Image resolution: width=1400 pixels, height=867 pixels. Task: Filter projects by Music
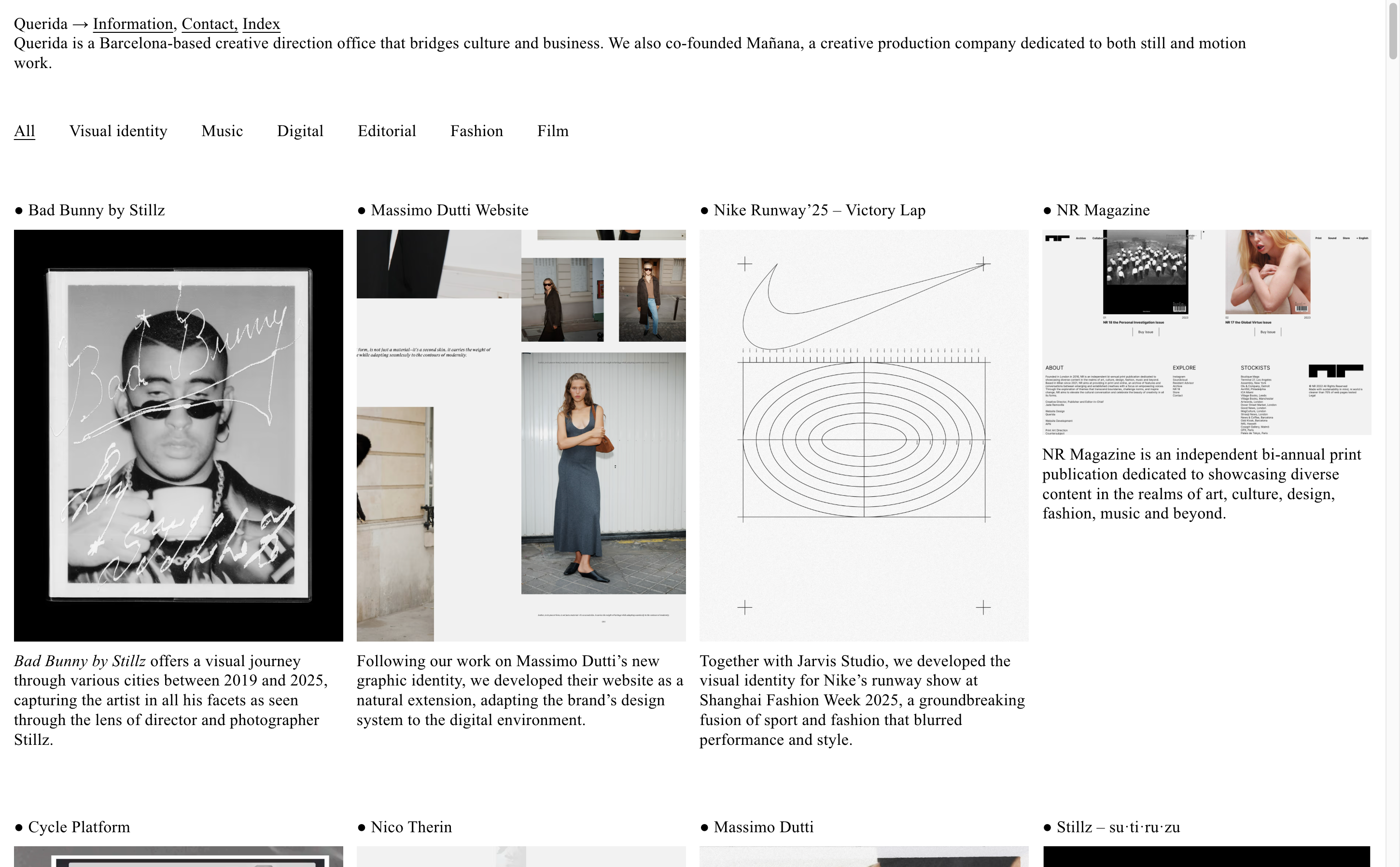[222, 131]
